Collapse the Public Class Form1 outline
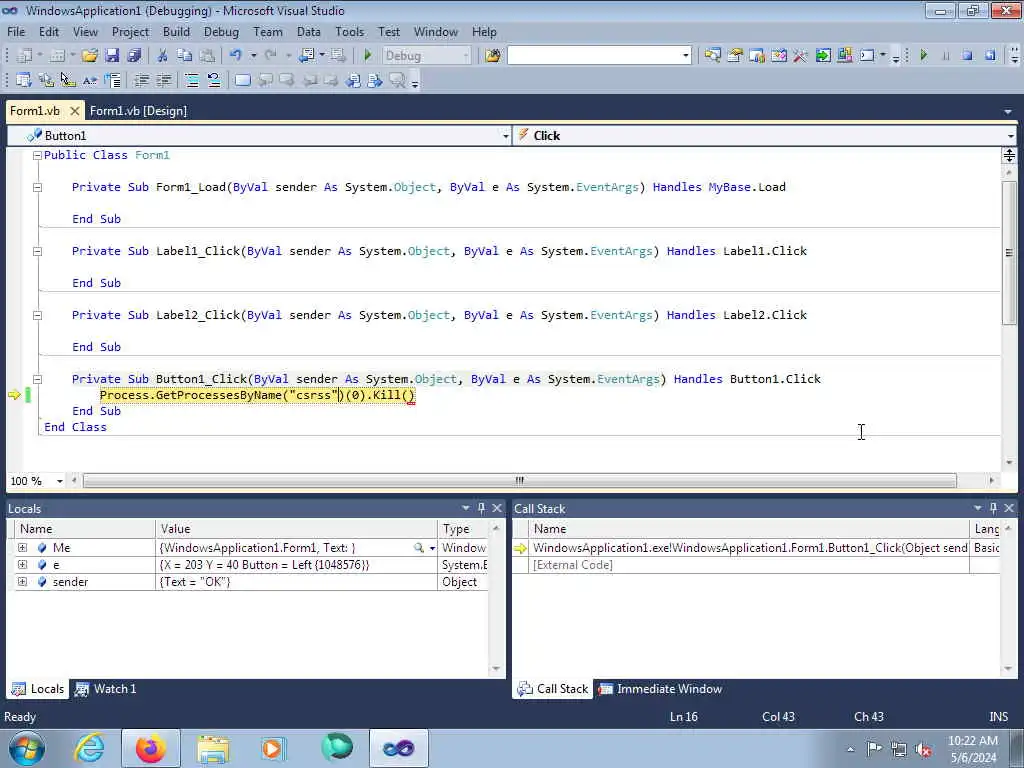The height and width of the screenshot is (768, 1024). (37, 155)
